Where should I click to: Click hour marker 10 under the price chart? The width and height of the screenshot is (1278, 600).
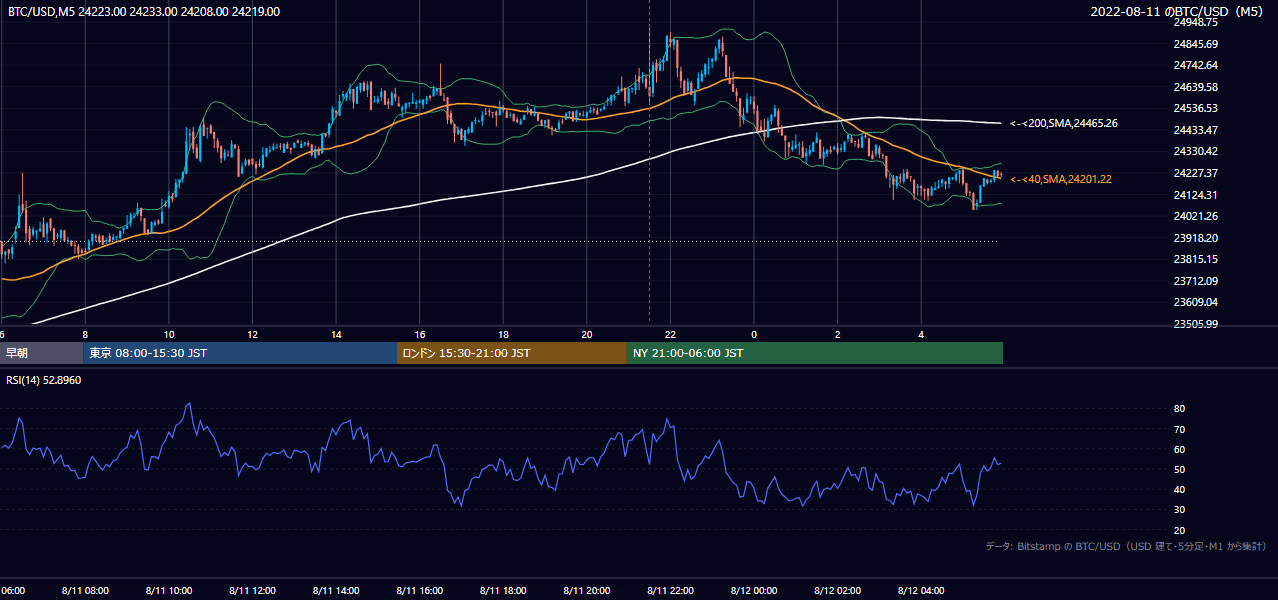click(169, 335)
